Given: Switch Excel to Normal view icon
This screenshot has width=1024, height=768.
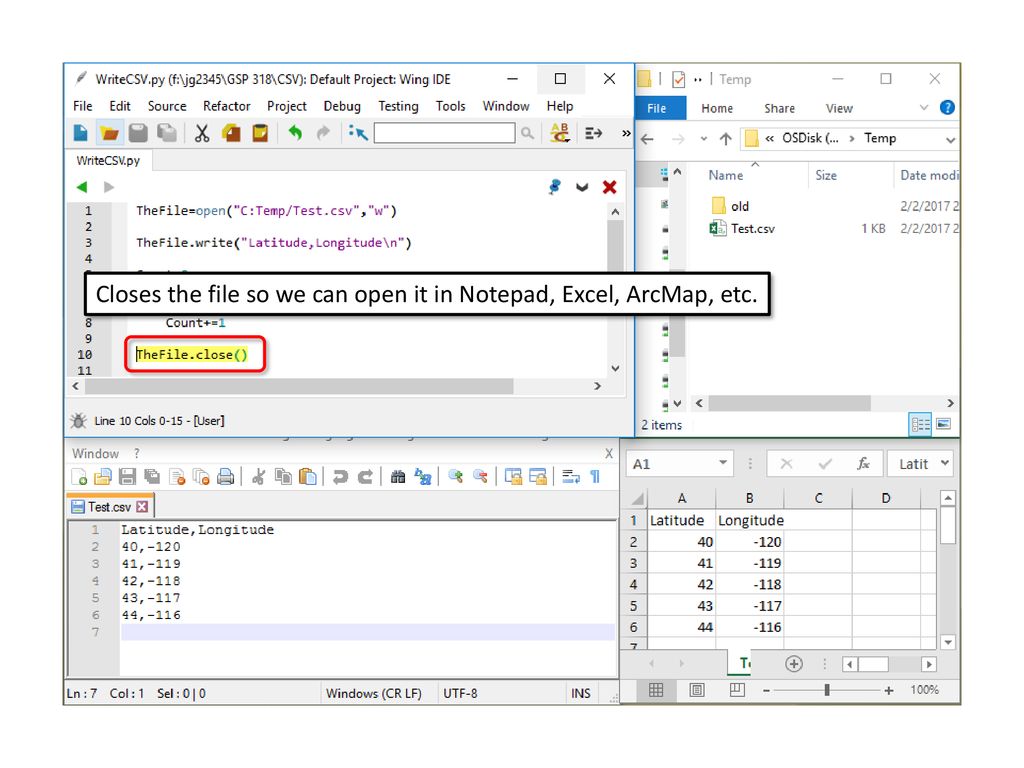Looking at the screenshot, I should 656,690.
